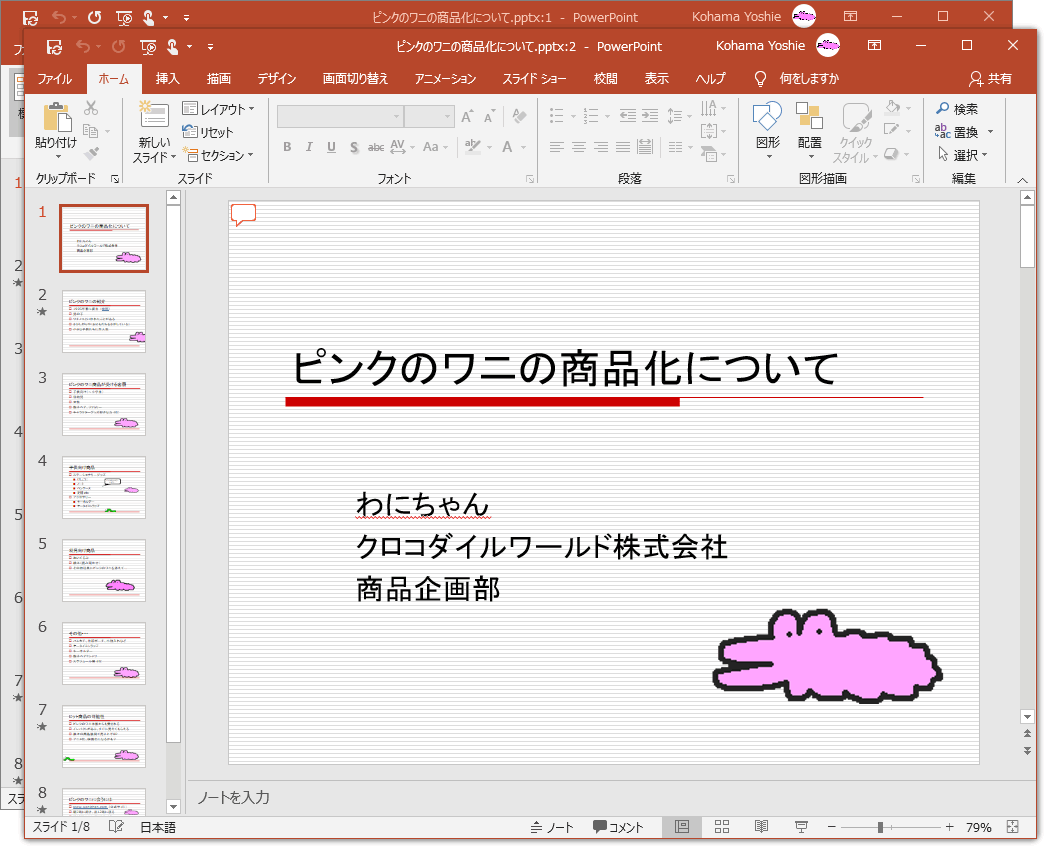Open the 選択 select dropdown

point(962,155)
